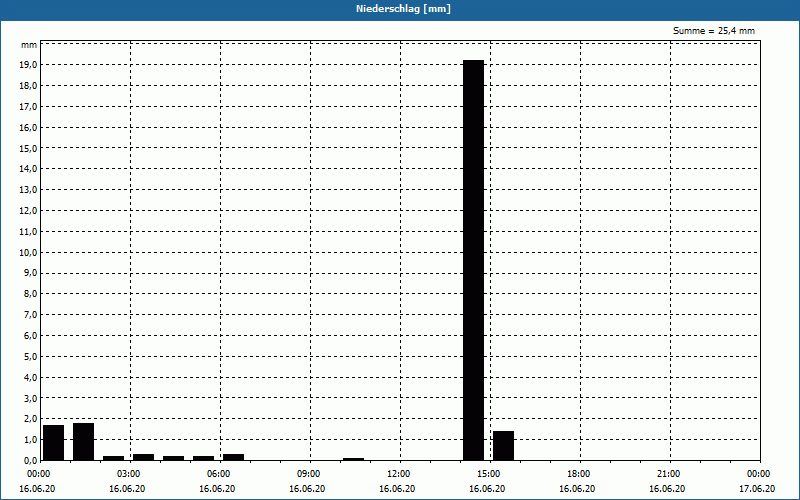Select the 10,0 y-axis label
The width and height of the screenshot is (800, 500).
click(29, 253)
